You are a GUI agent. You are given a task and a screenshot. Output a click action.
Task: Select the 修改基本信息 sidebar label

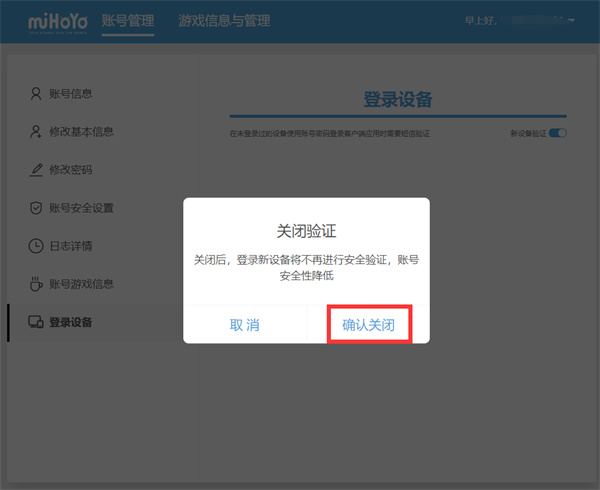click(x=81, y=132)
